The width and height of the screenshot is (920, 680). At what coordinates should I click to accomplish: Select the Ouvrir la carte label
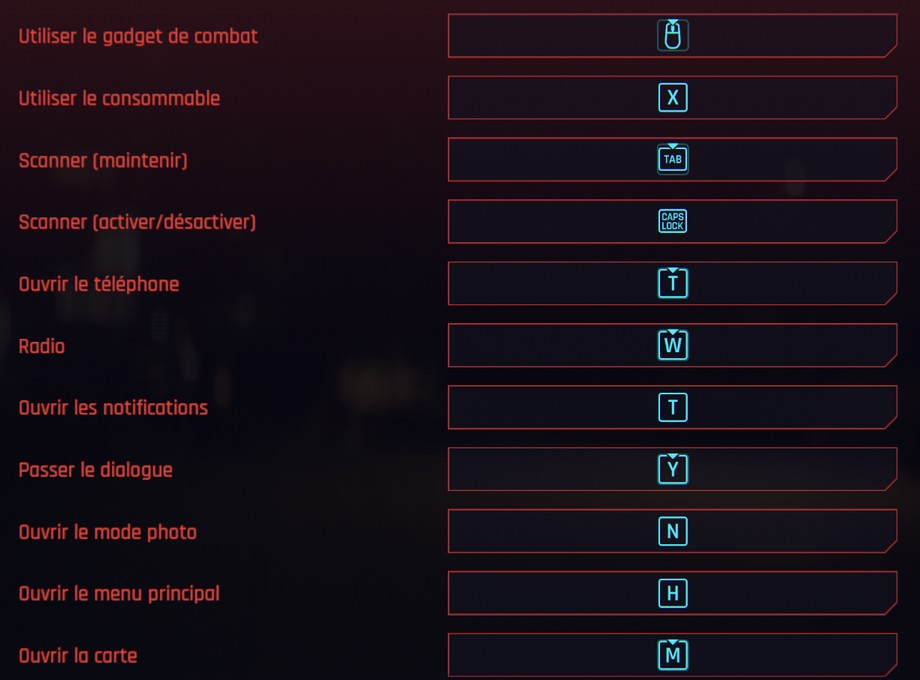77,656
